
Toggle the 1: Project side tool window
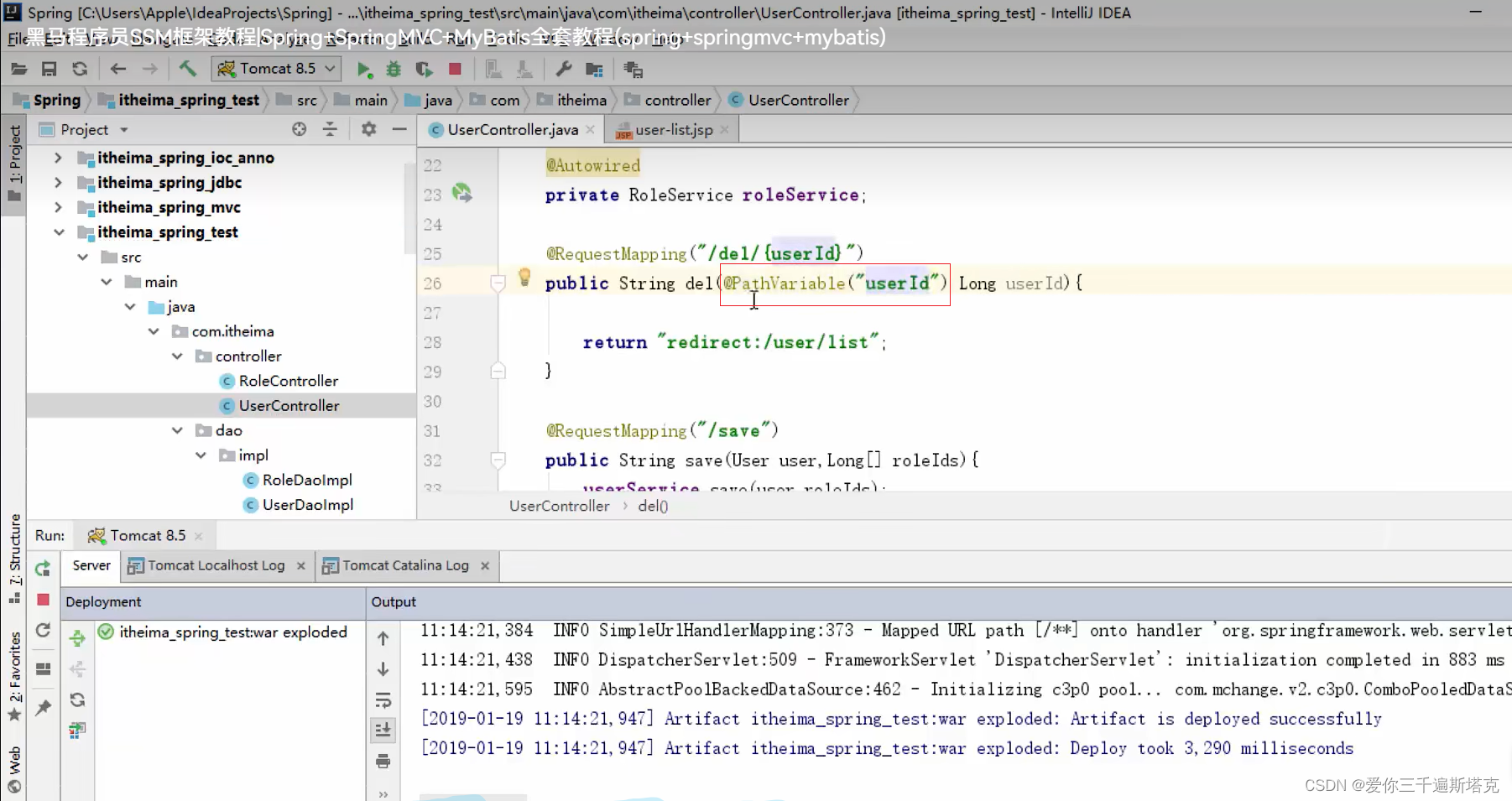tap(14, 164)
